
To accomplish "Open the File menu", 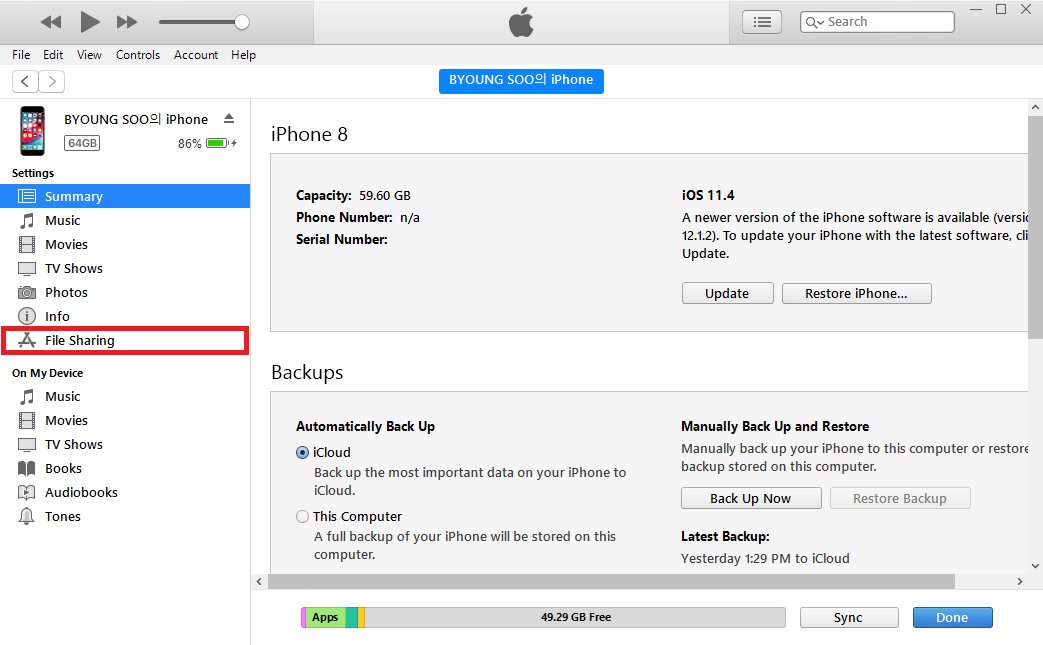I will (x=21, y=55).
